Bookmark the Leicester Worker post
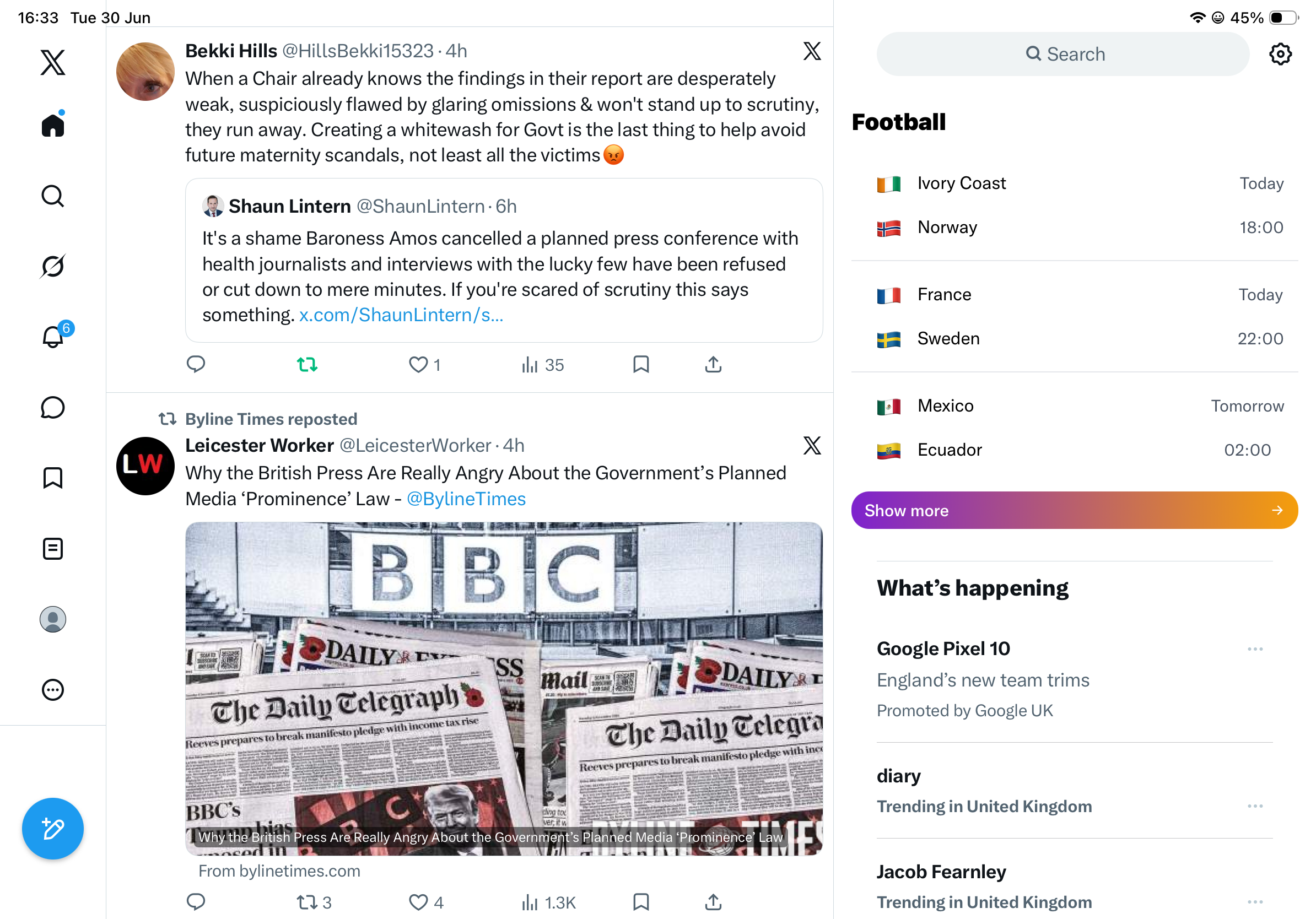The image size is (1316, 919). (641, 902)
